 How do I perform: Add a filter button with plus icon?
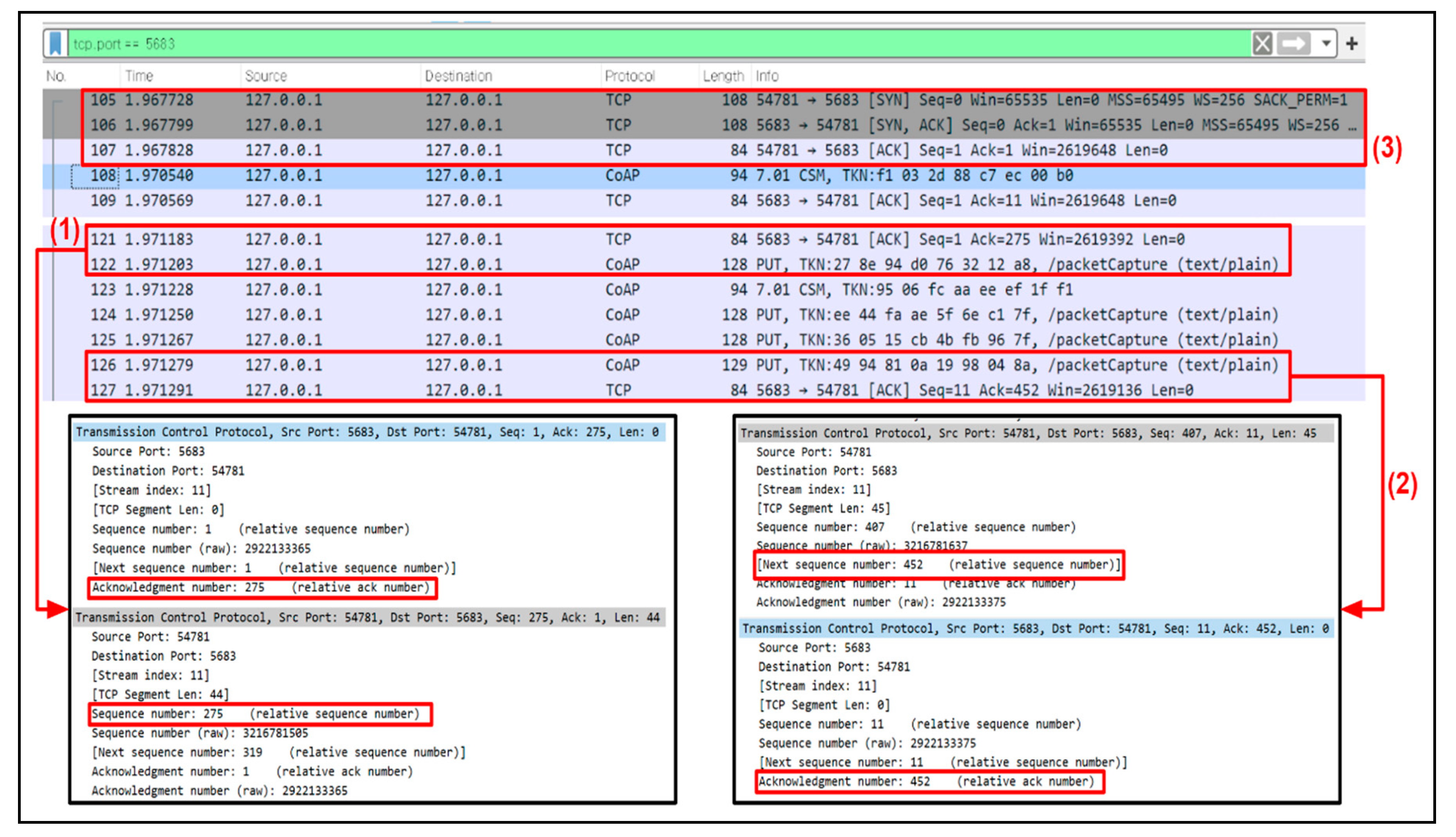[x=1351, y=44]
